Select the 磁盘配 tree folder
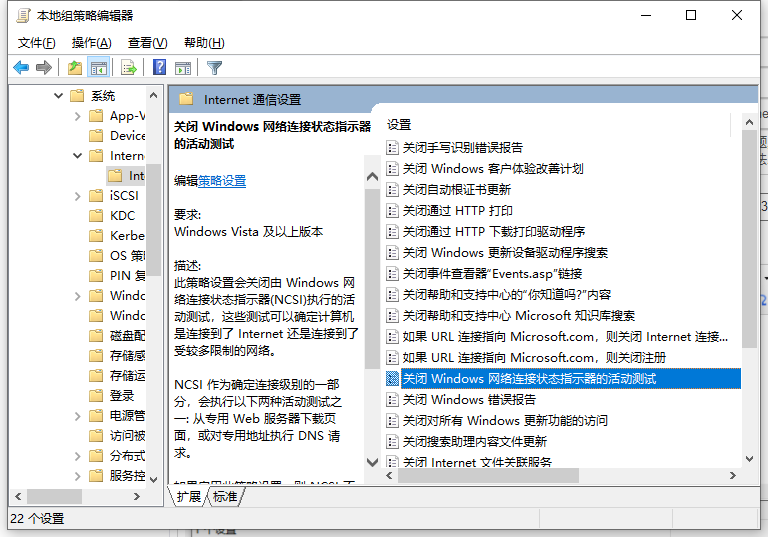The width and height of the screenshot is (768, 537). (x=127, y=336)
